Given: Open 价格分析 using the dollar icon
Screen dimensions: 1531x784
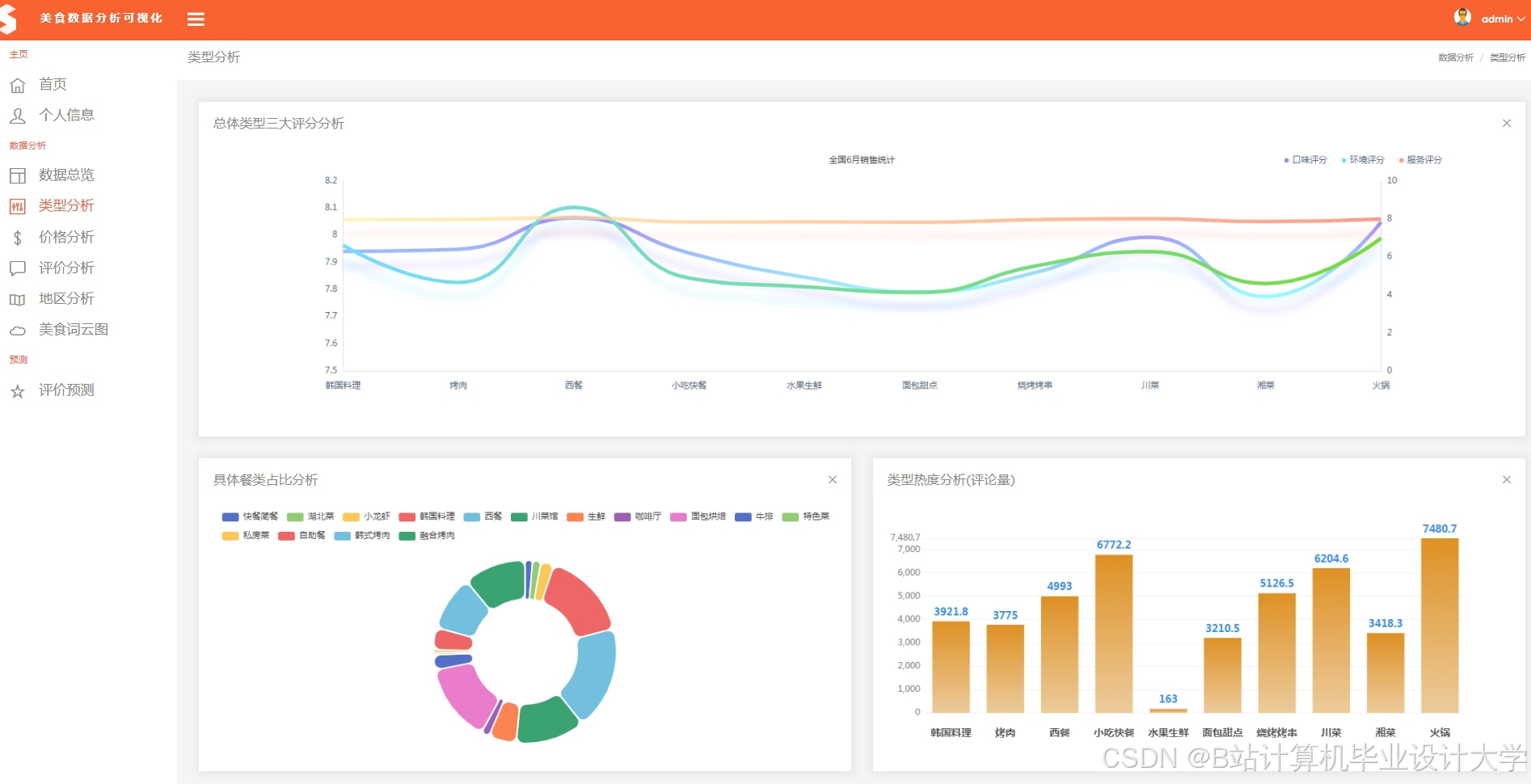Looking at the screenshot, I should click(18, 237).
